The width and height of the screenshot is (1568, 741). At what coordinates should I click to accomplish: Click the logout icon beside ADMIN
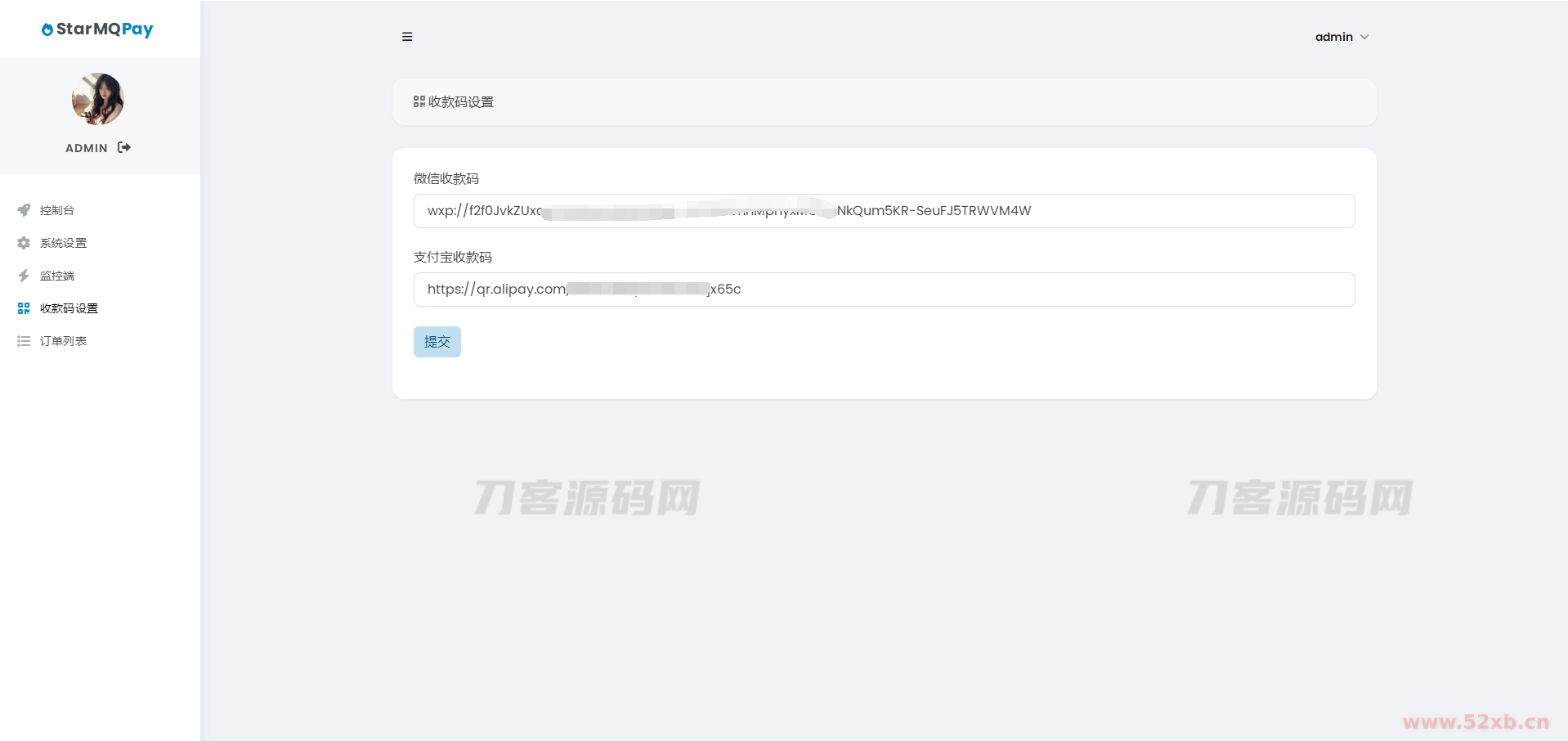click(124, 147)
